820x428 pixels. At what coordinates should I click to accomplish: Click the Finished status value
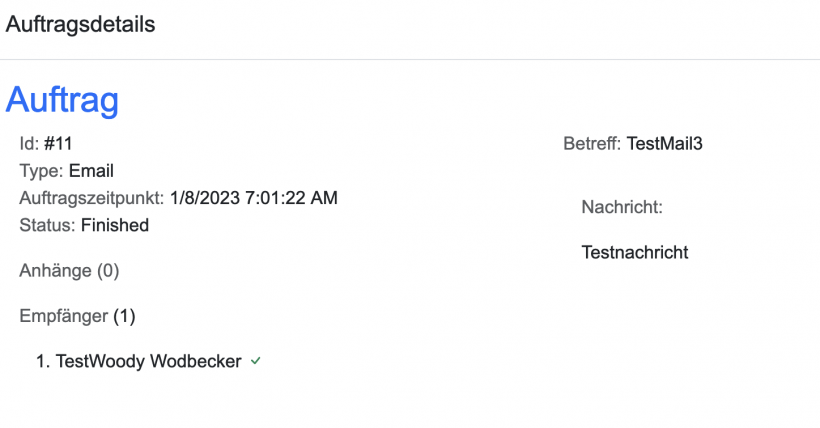pos(115,225)
